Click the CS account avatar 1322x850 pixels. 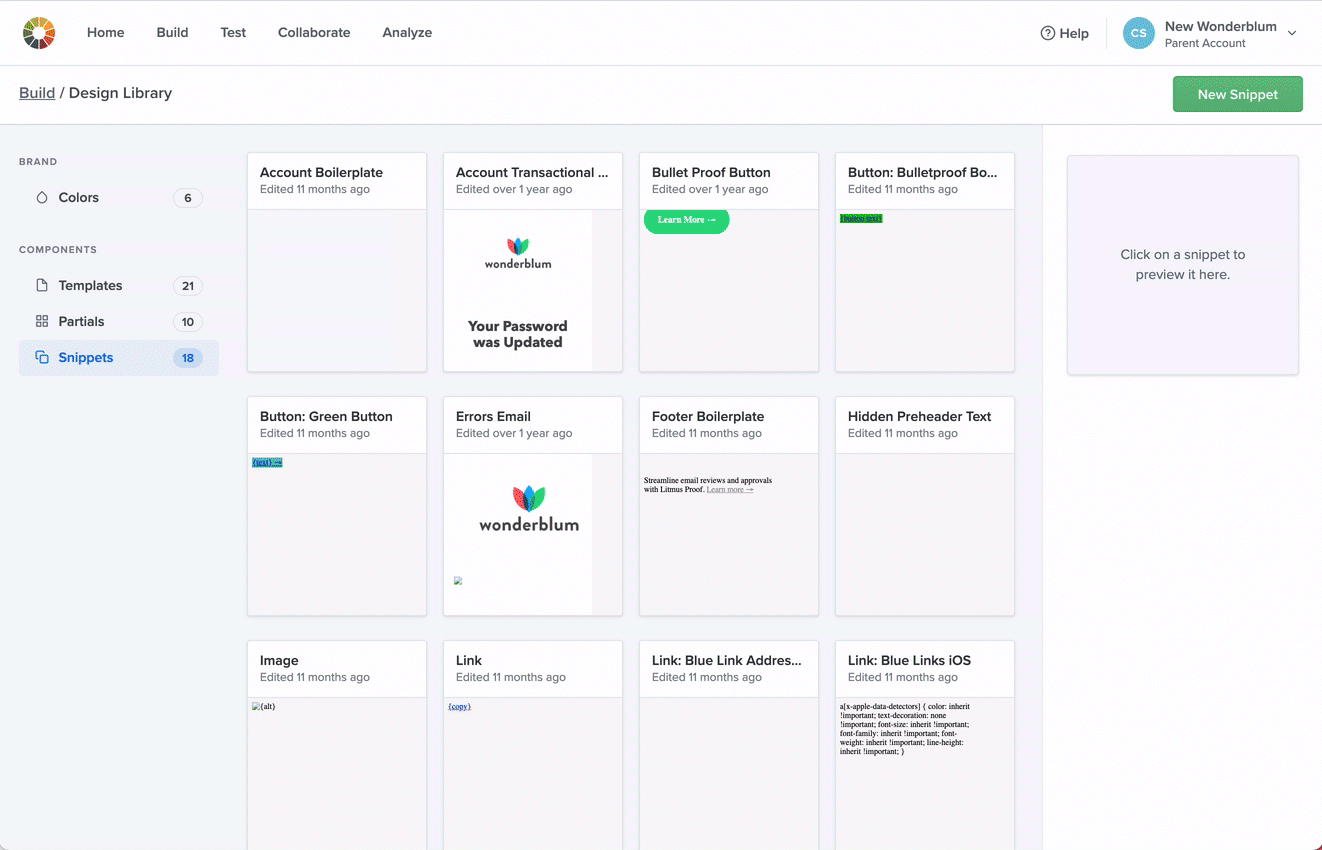pyautogui.click(x=1138, y=33)
